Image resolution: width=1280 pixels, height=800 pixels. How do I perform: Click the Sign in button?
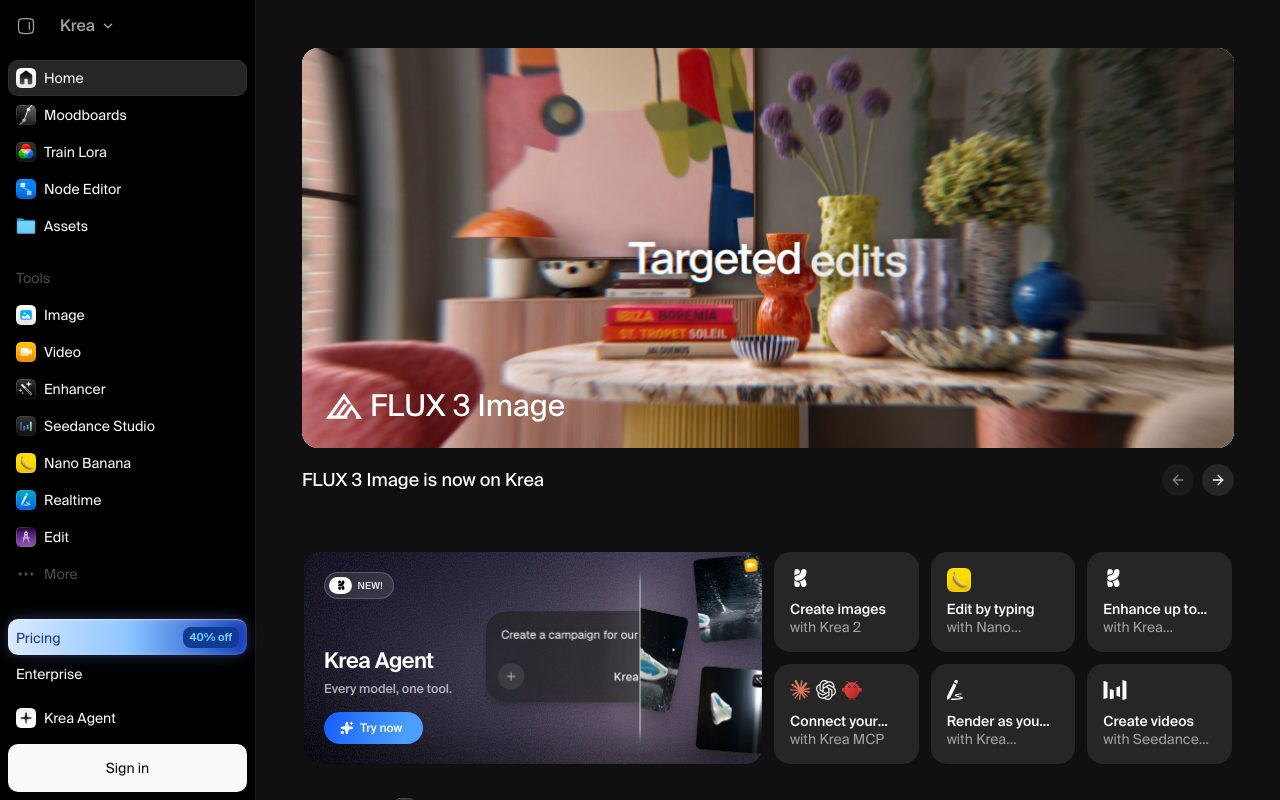click(127, 768)
